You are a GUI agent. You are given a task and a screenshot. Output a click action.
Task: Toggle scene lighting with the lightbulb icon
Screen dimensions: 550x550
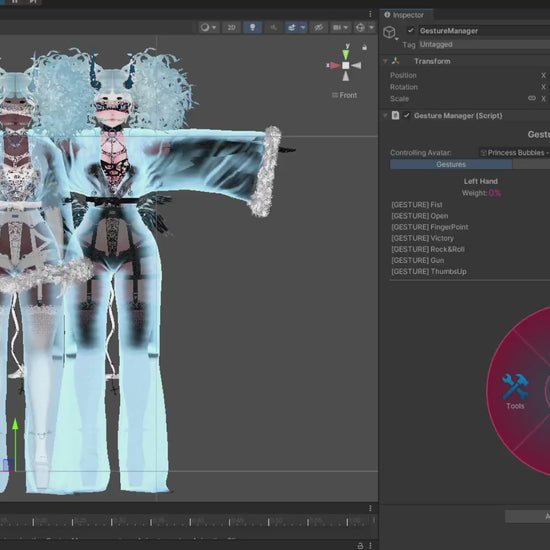pos(253,27)
